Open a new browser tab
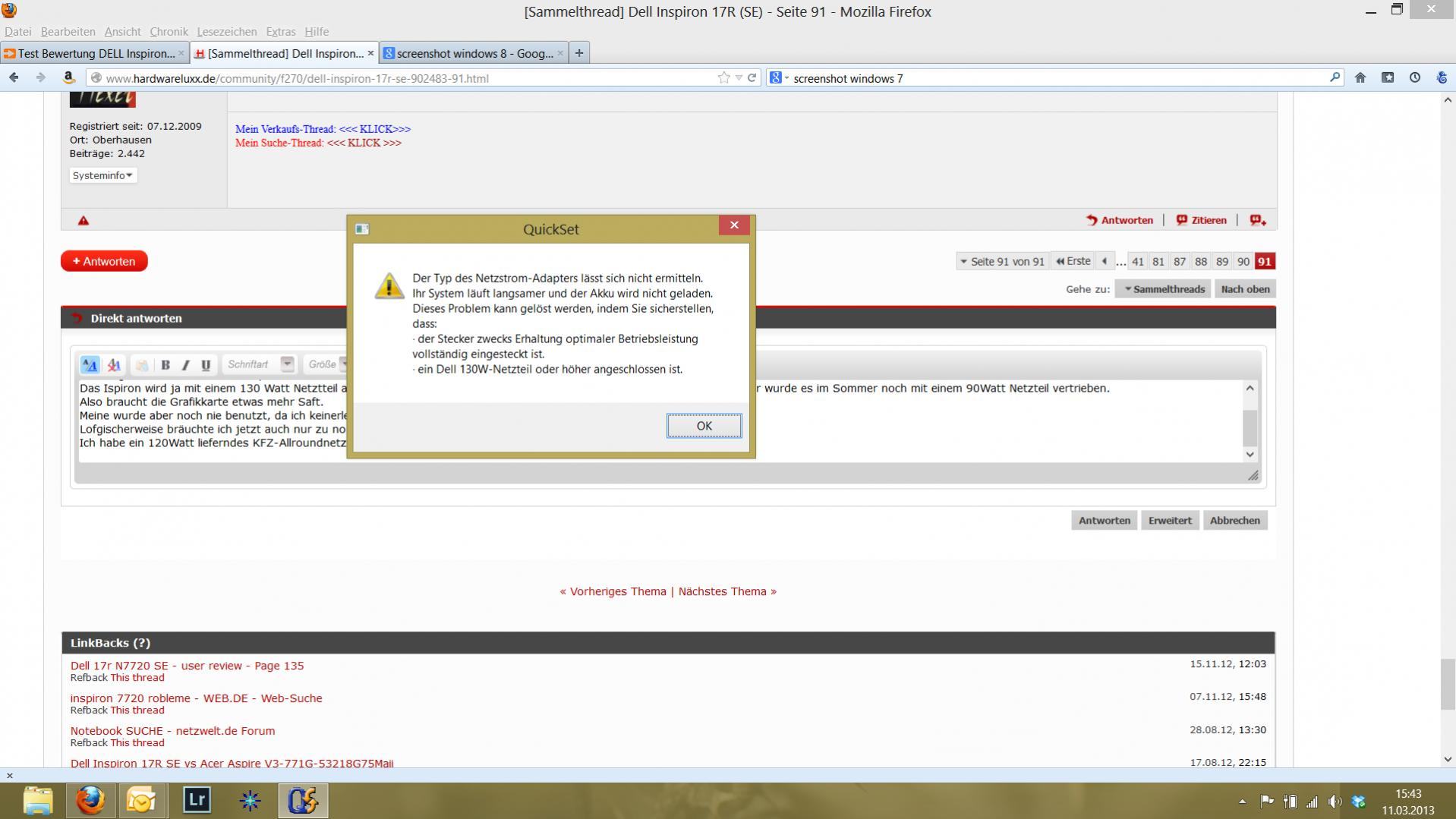The width and height of the screenshot is (1456, 819). tap(578, 53)
